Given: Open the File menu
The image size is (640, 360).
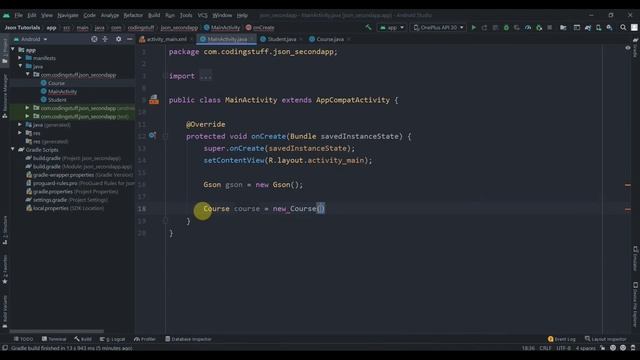Looking at the screenshot, I should point(18,15).
